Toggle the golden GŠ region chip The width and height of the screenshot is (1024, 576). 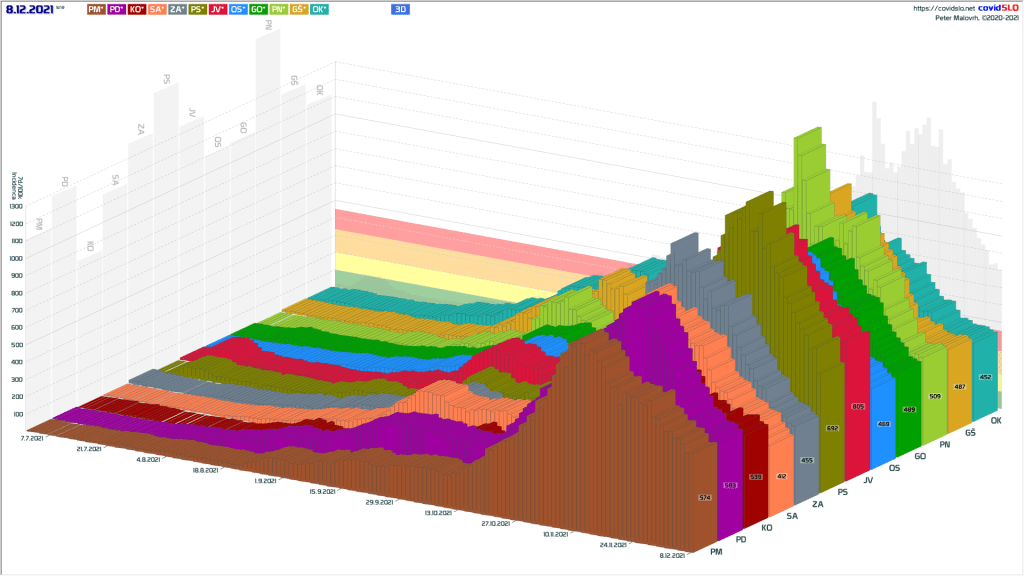(x=298, y=9)
